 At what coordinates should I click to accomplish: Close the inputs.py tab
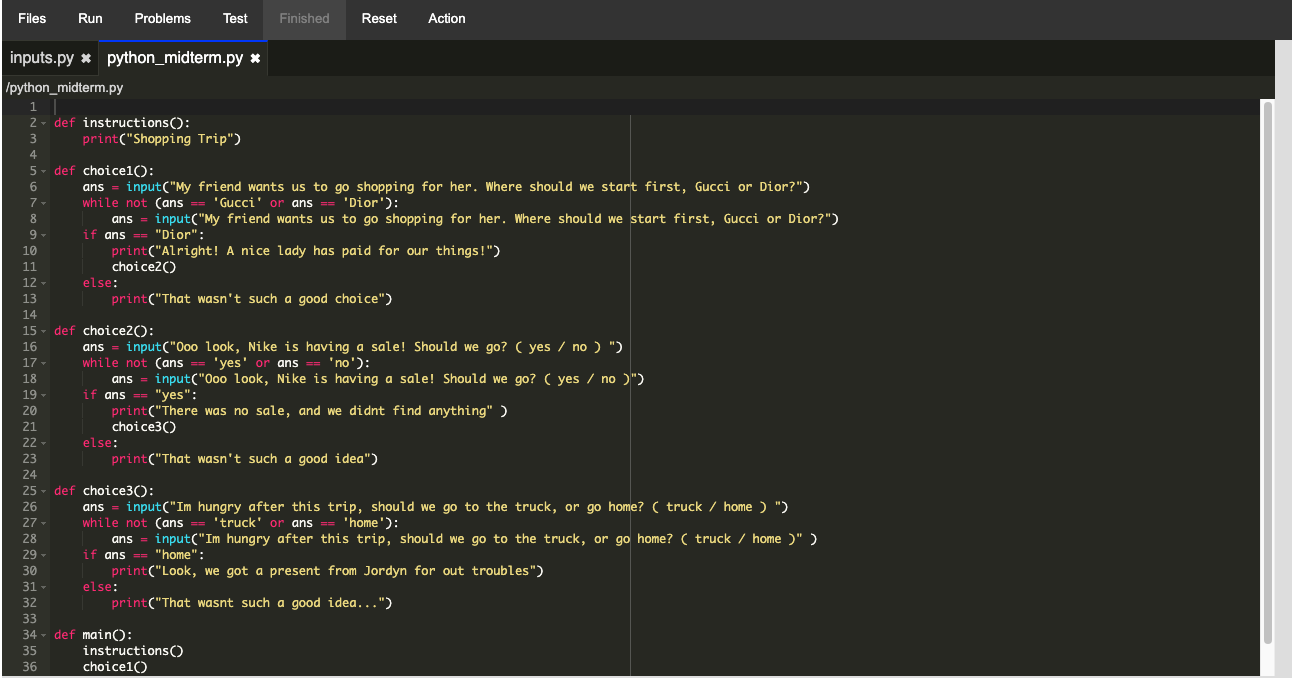pos(86,59)
